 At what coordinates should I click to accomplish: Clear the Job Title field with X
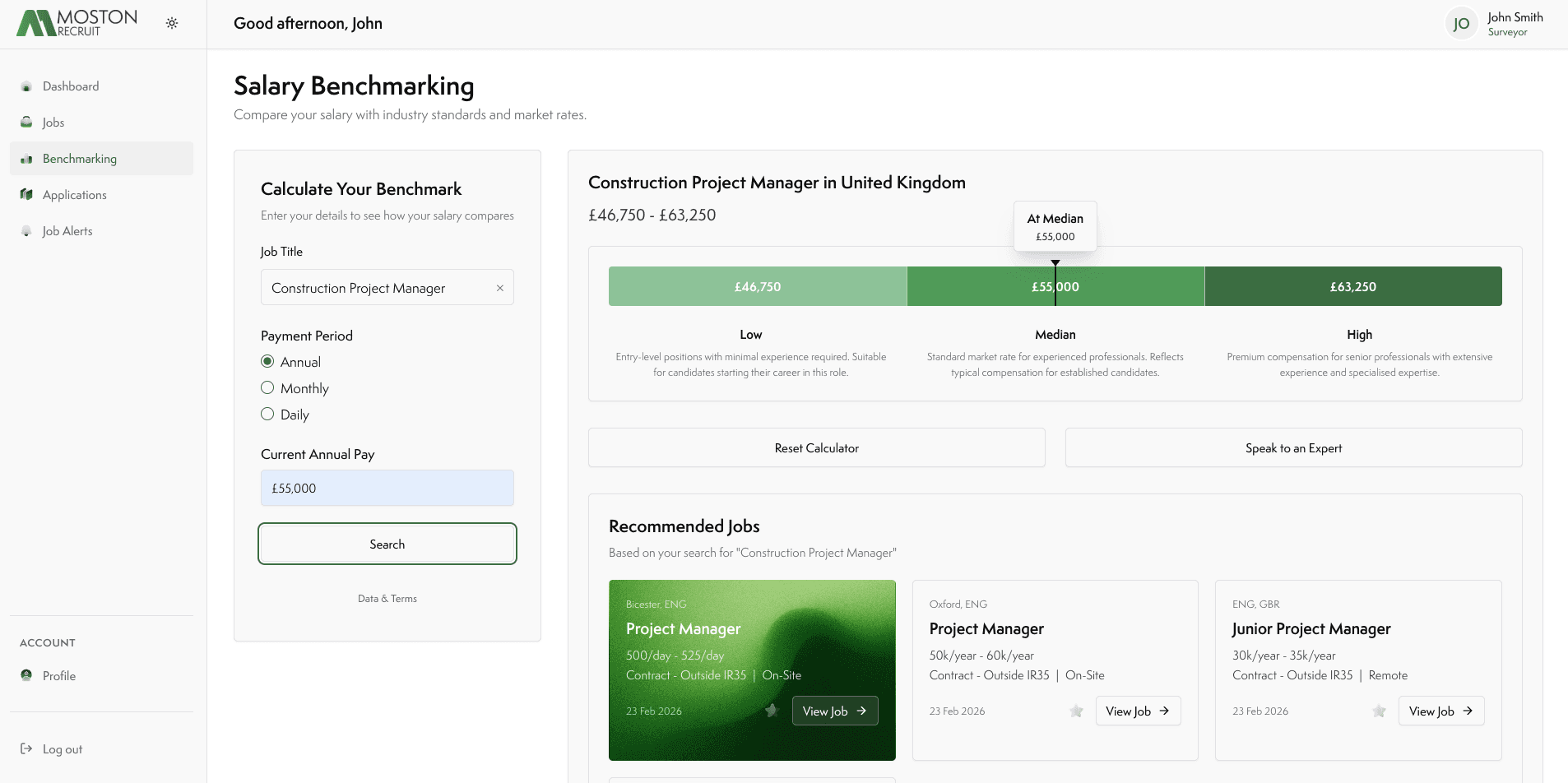click(x=499, y=288)
